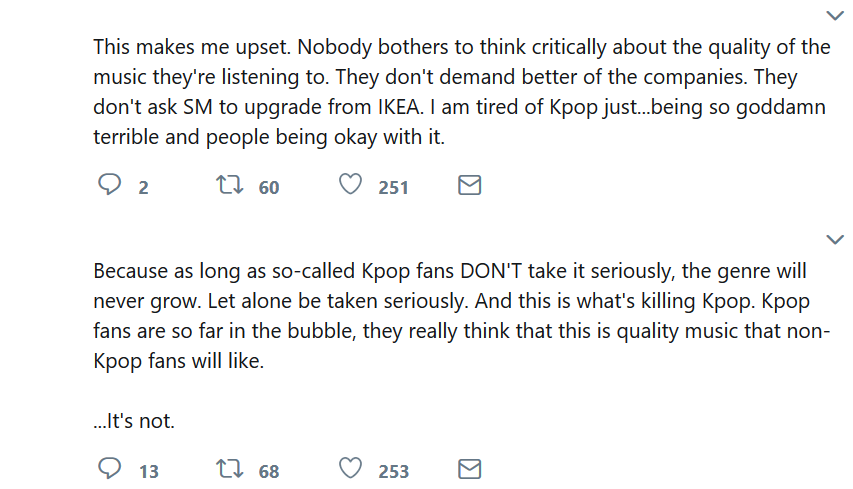Open the chevron menu on the first tweet
The width and height of the screenshot is (853, 489).
[835, 15]
